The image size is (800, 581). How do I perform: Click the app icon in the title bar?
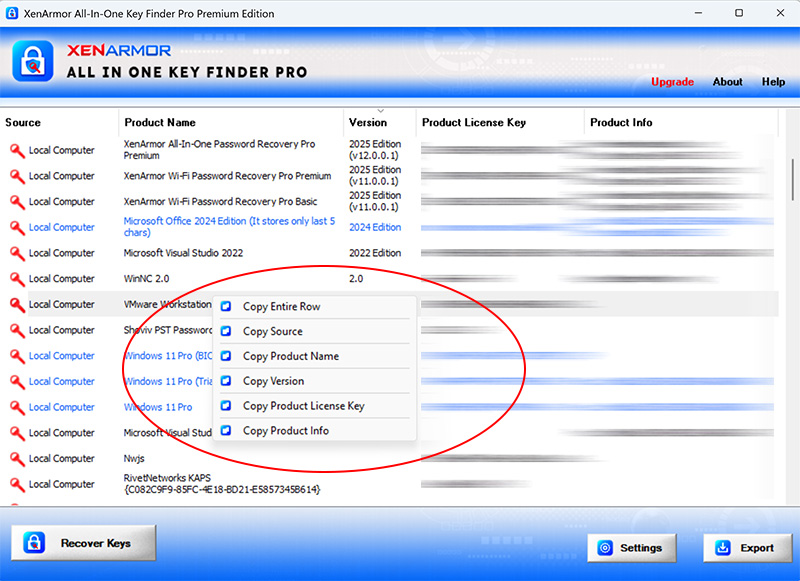(12, 13)
